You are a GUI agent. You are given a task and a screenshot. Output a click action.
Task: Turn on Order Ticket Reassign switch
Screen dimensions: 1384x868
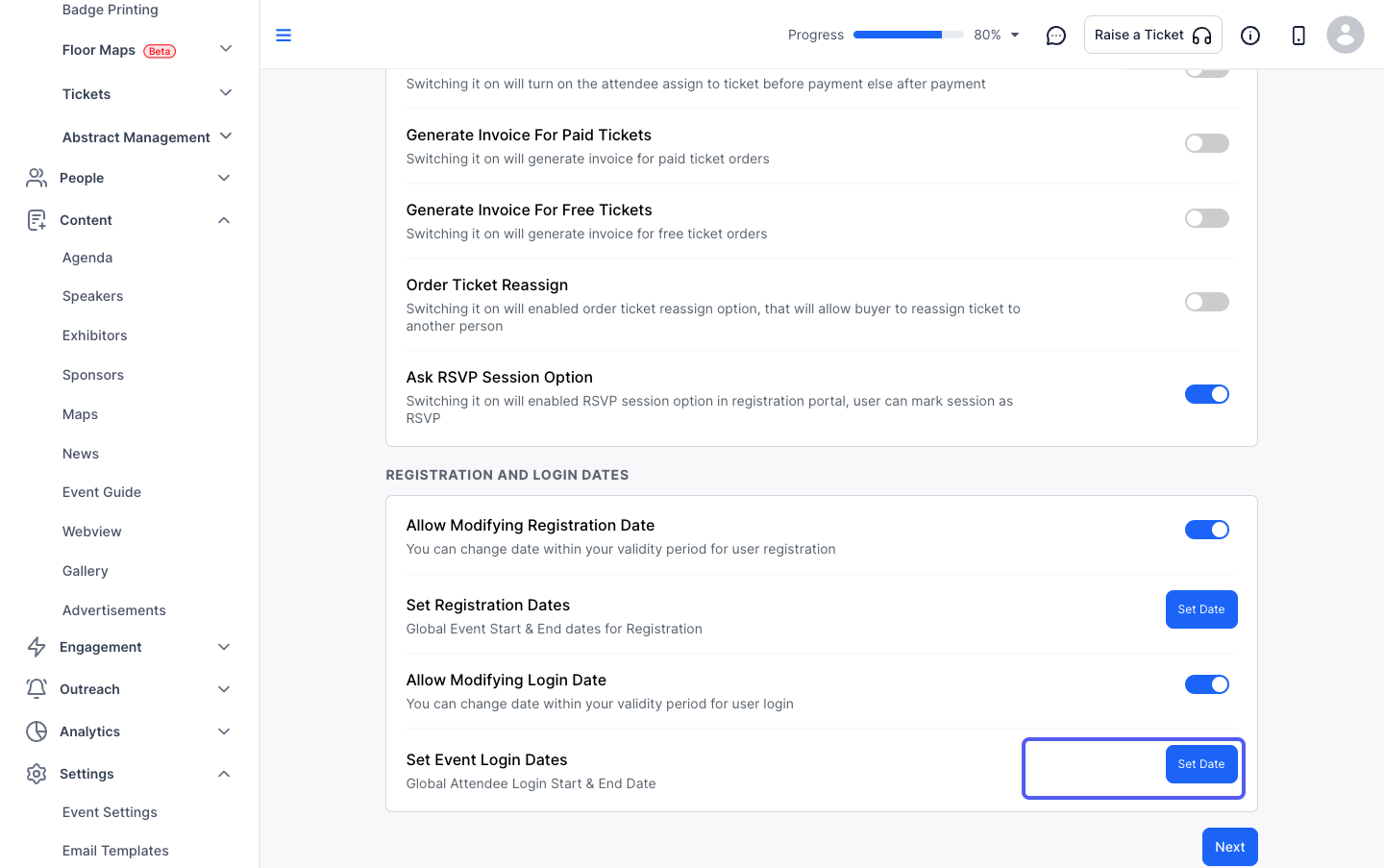[x=1207, y=302]
